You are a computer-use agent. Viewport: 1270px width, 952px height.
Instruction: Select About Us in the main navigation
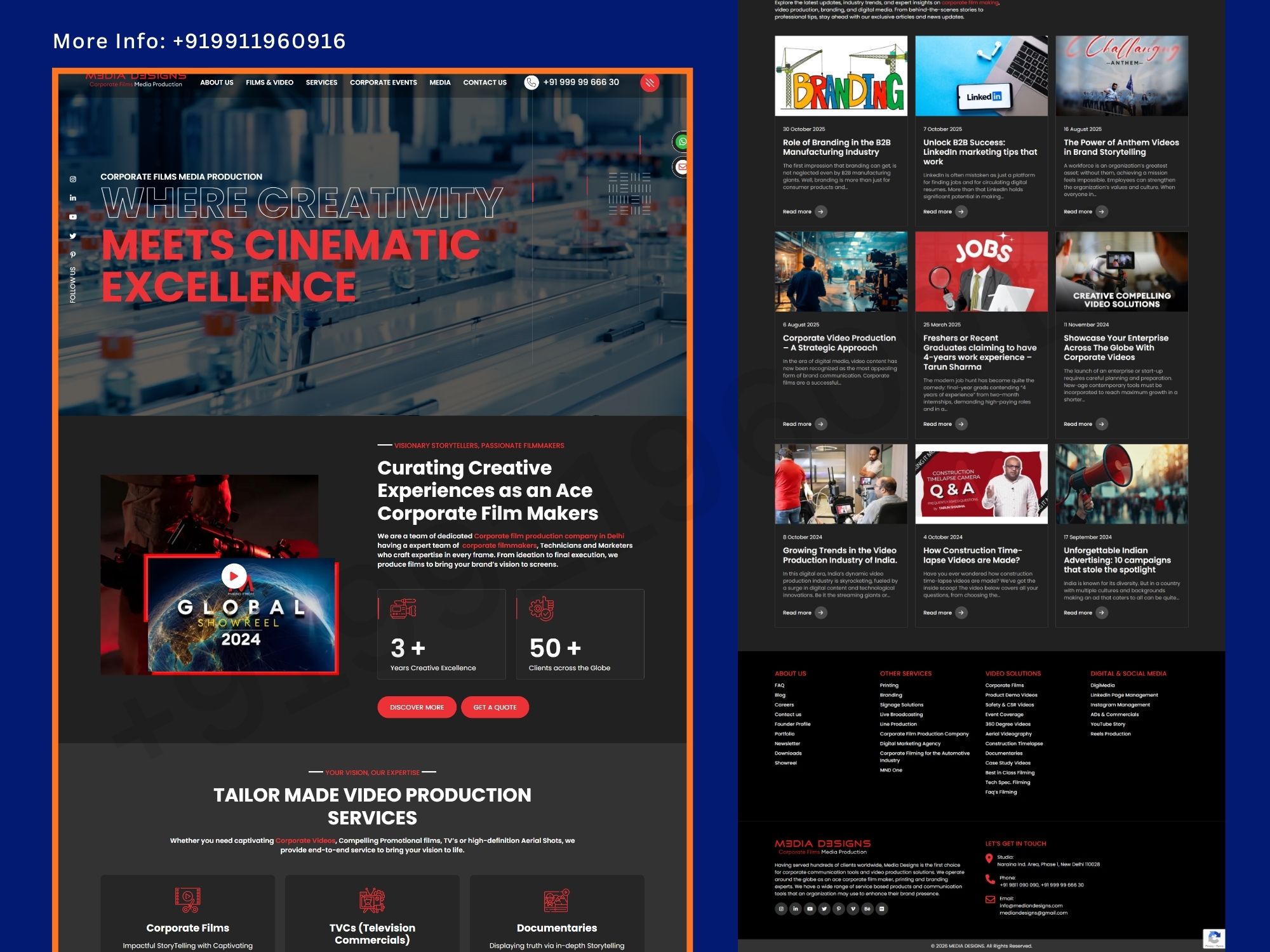217,83
